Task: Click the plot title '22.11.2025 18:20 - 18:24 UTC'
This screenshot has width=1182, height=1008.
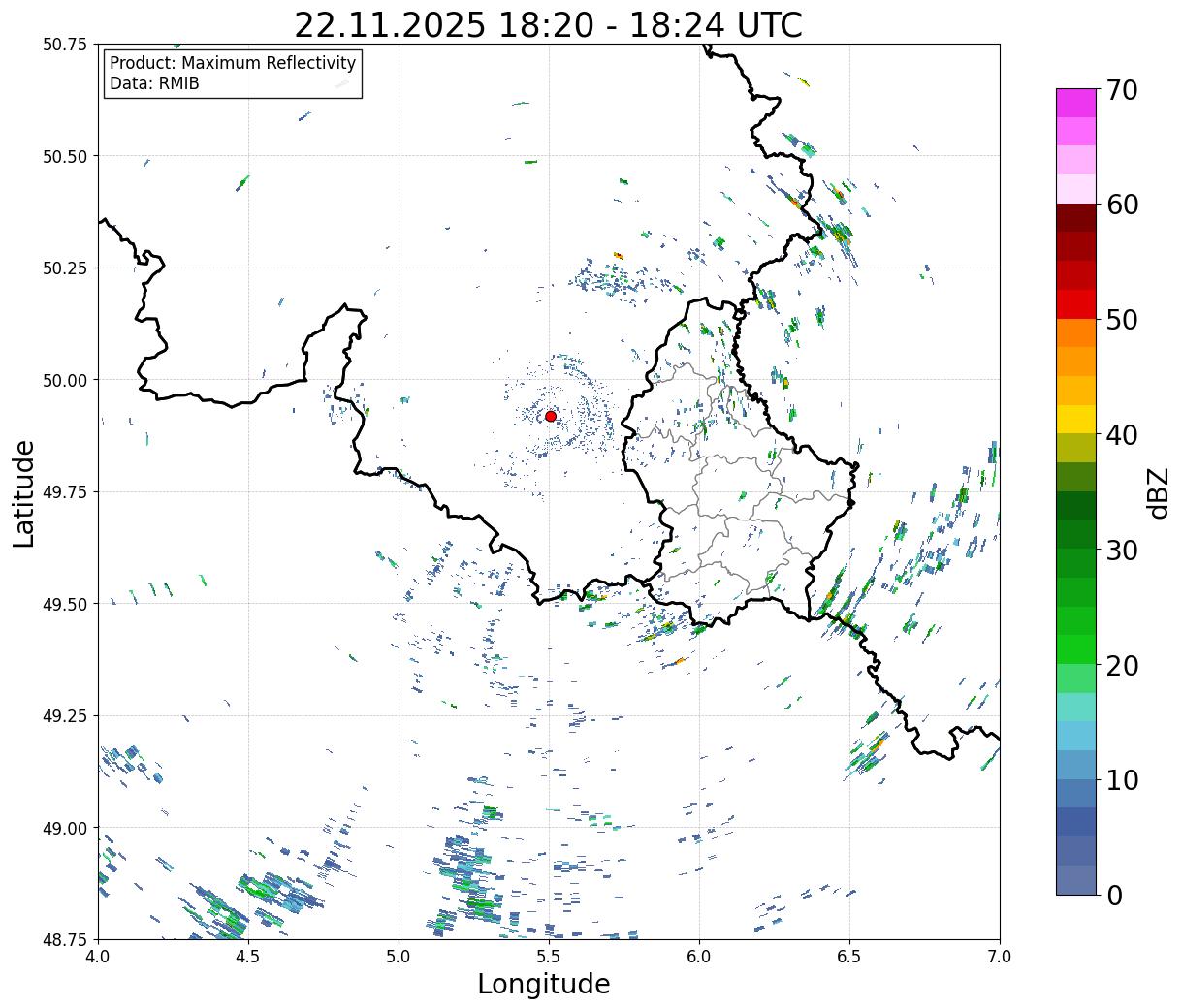Action: click(x=549, y=25)
